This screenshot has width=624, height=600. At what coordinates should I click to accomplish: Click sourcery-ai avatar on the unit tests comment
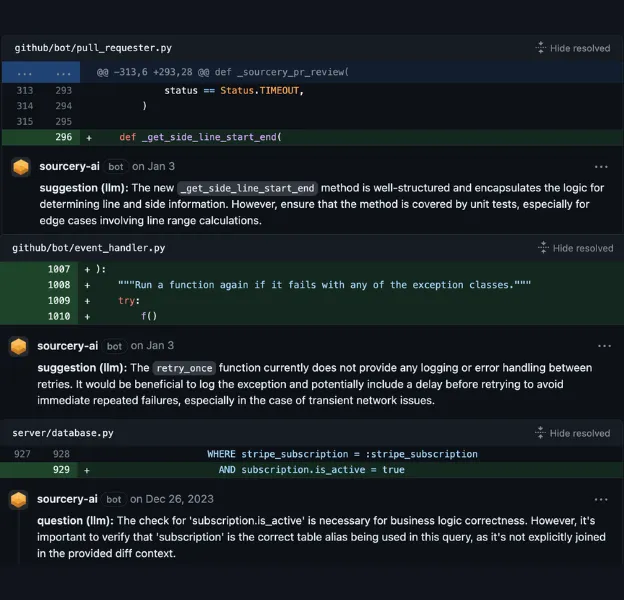point(21,167)
